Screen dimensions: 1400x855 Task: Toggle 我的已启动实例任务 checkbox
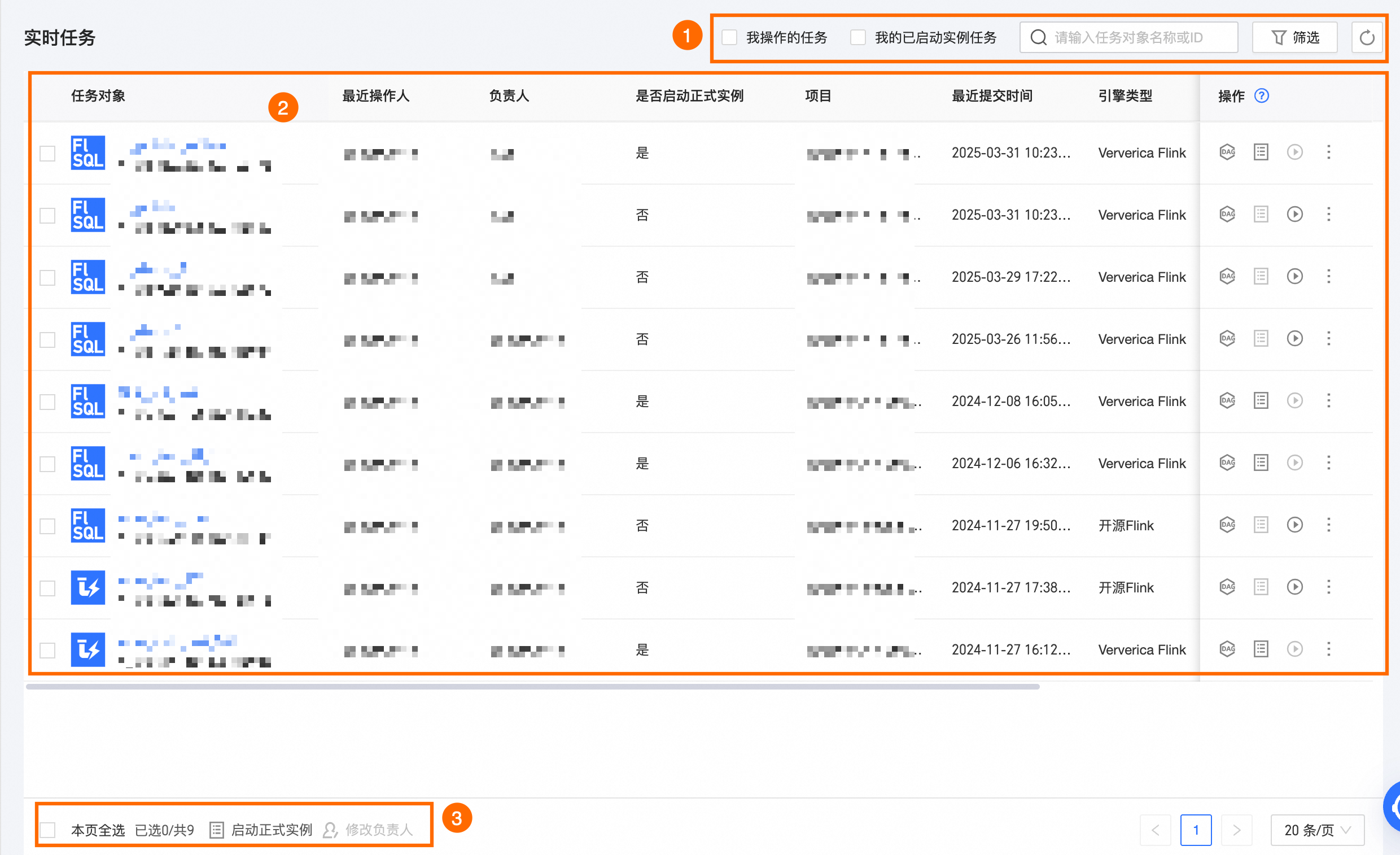click(858, 37)
